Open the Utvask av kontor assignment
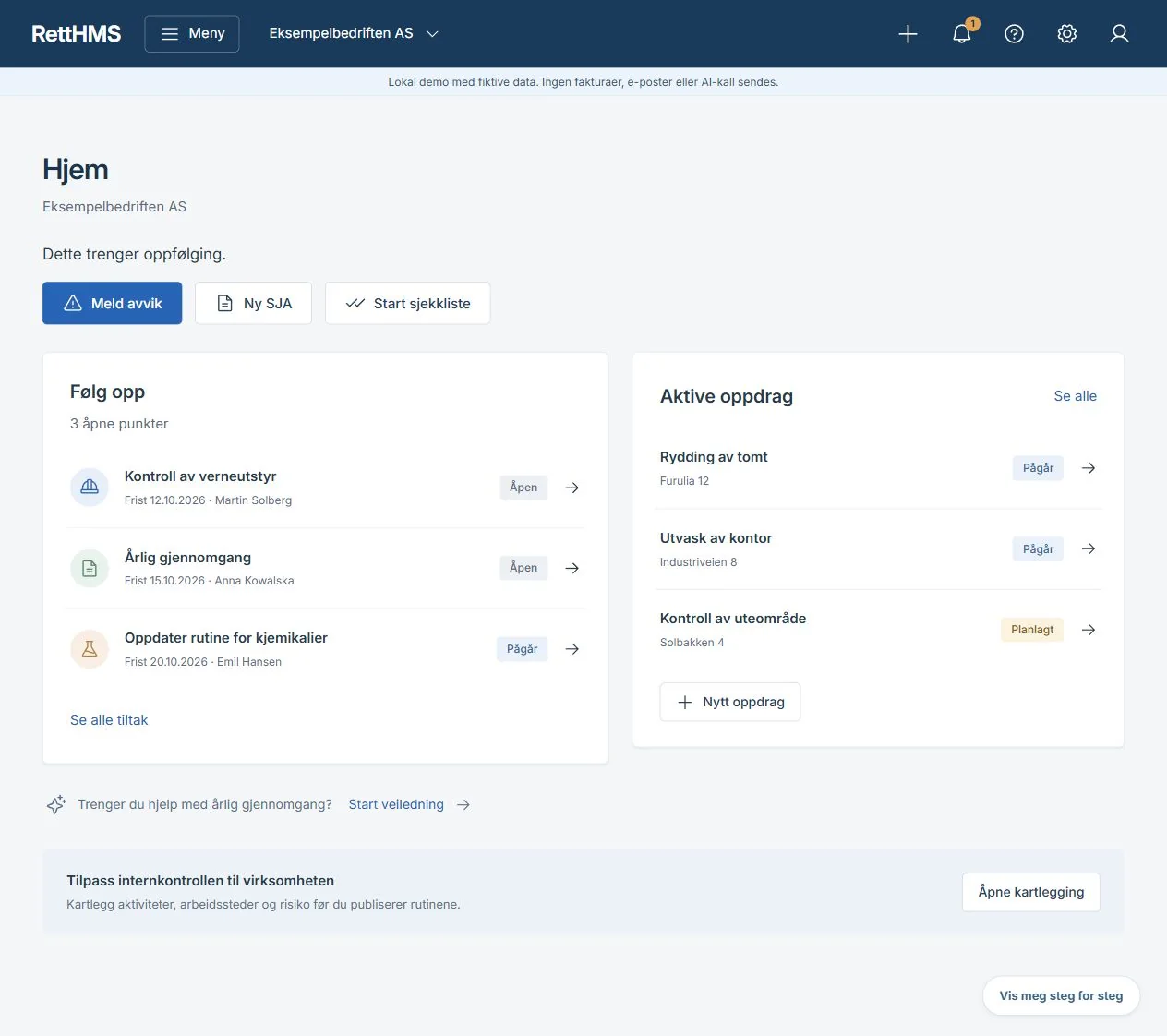Image resolution: width=1167 pixels, height=1036 pixels. pos(716,538)
